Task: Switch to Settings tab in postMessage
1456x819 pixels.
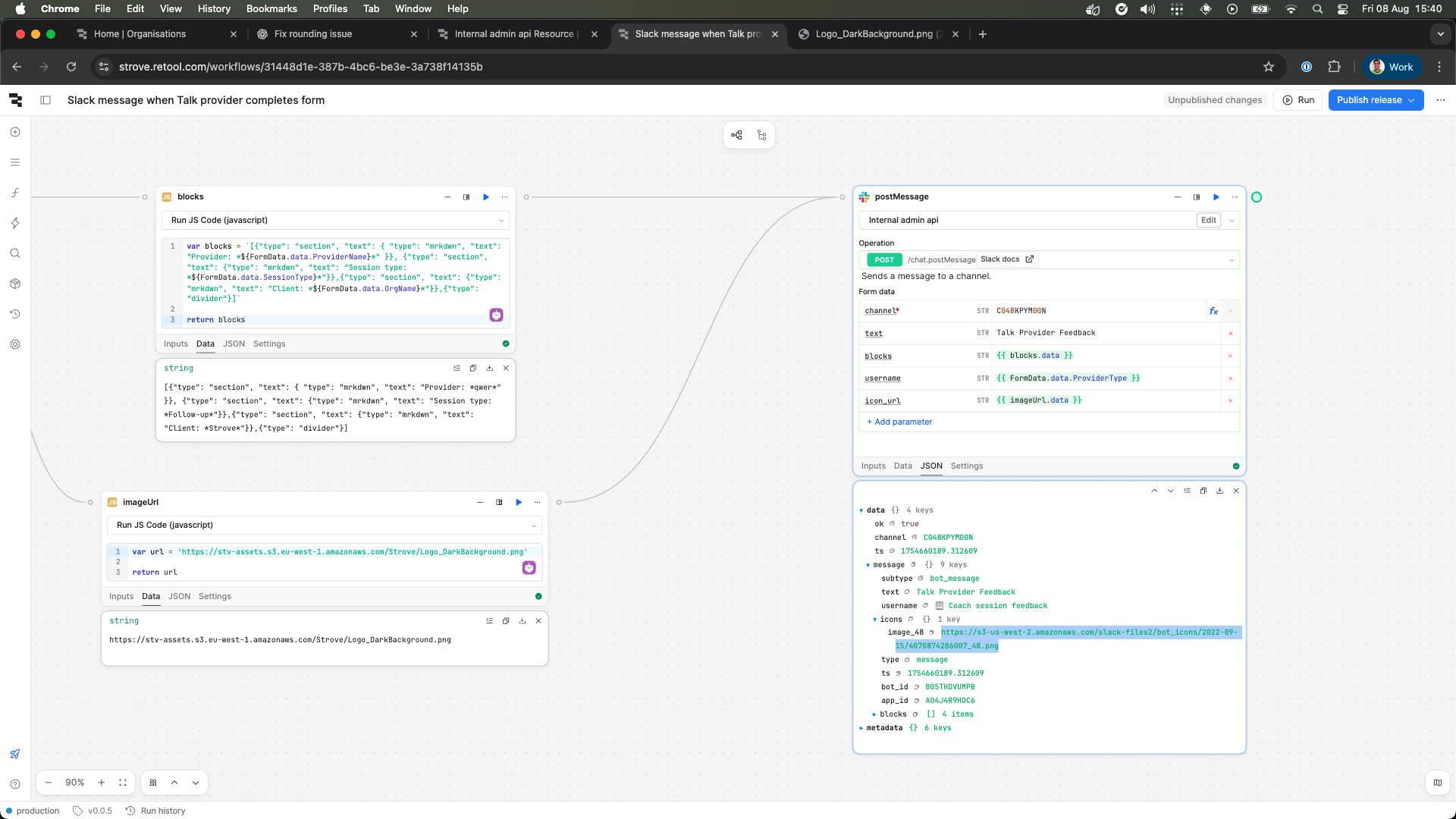Action: click(x=966, y=466)
